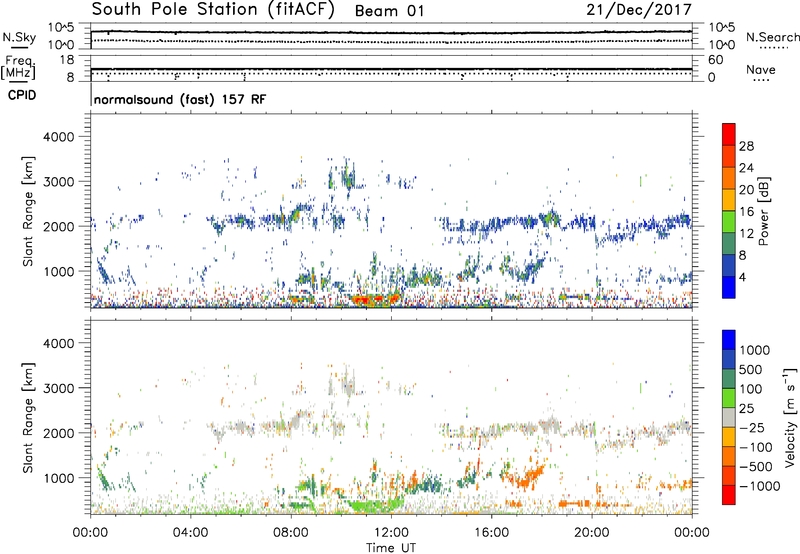Click the "CPID" row label
Viewport: 800px width, 554px height.
tap(22, 95)
